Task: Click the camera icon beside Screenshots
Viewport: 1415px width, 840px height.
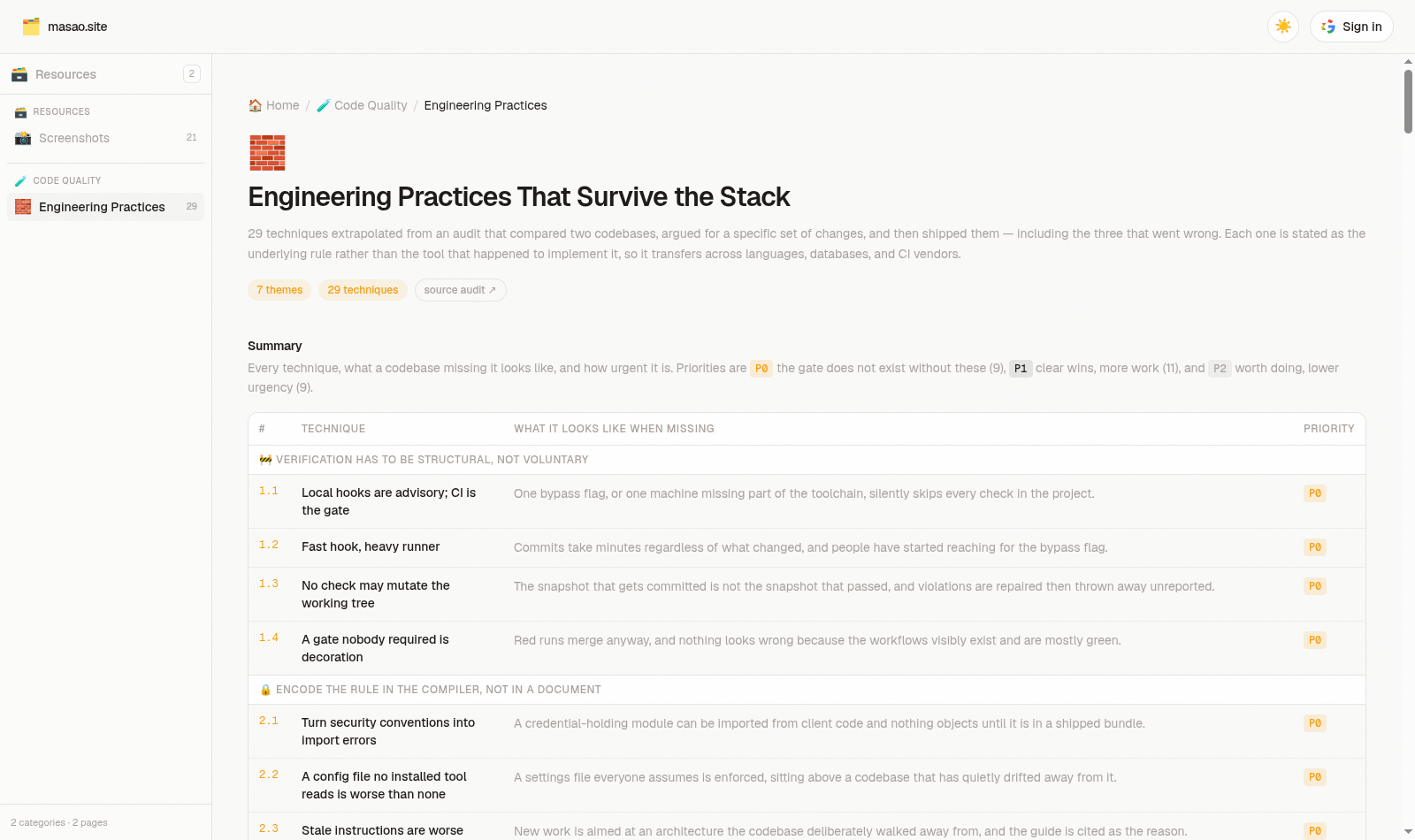Action: pos(23,138)
